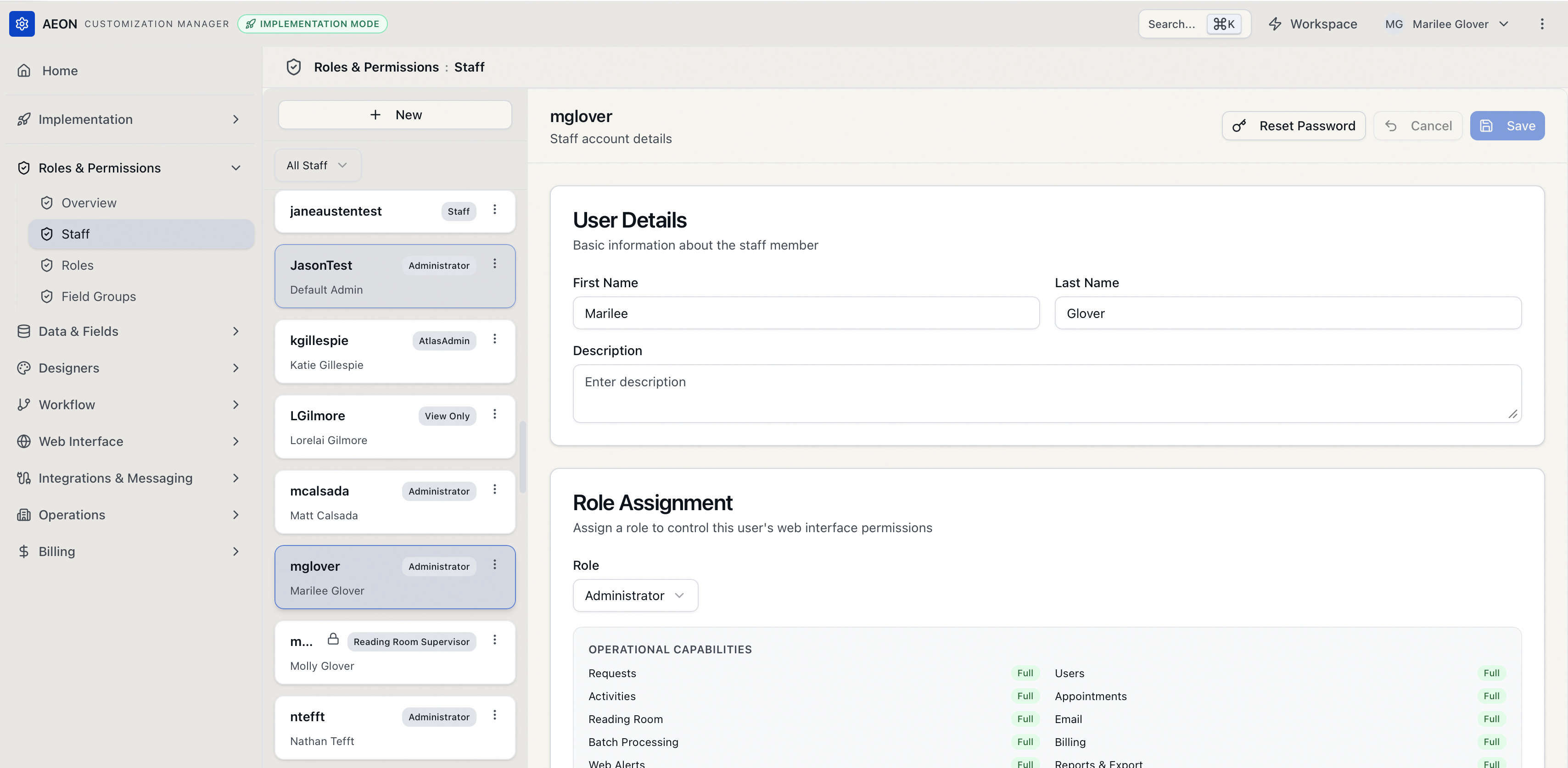
Task: Click the Save button
Action: (1507, 126)
